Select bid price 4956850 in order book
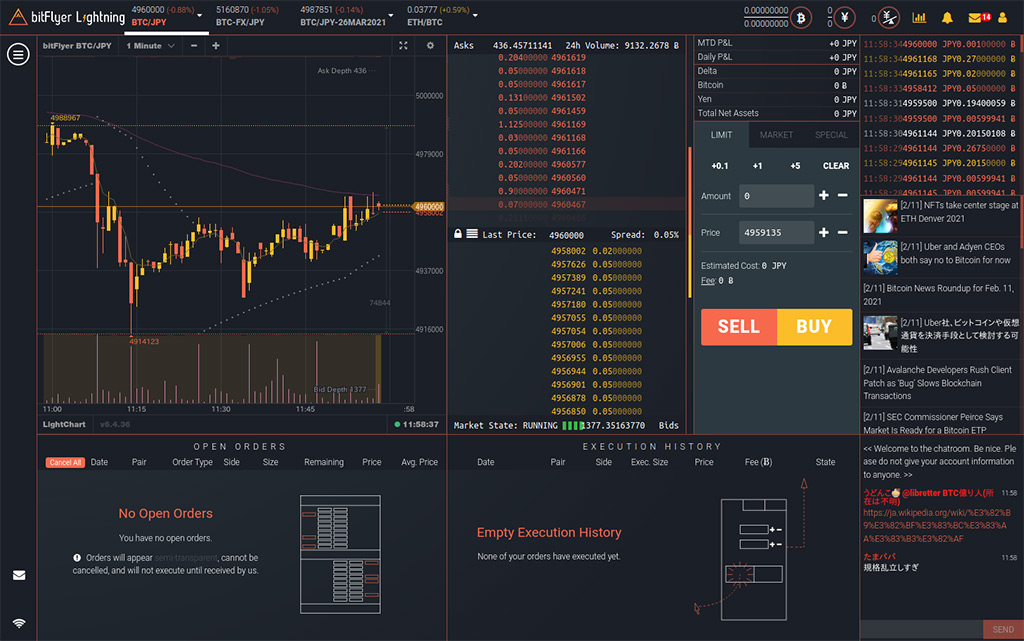The width and height of the screenshot is (1024, 641). click(x=568, y=411)
